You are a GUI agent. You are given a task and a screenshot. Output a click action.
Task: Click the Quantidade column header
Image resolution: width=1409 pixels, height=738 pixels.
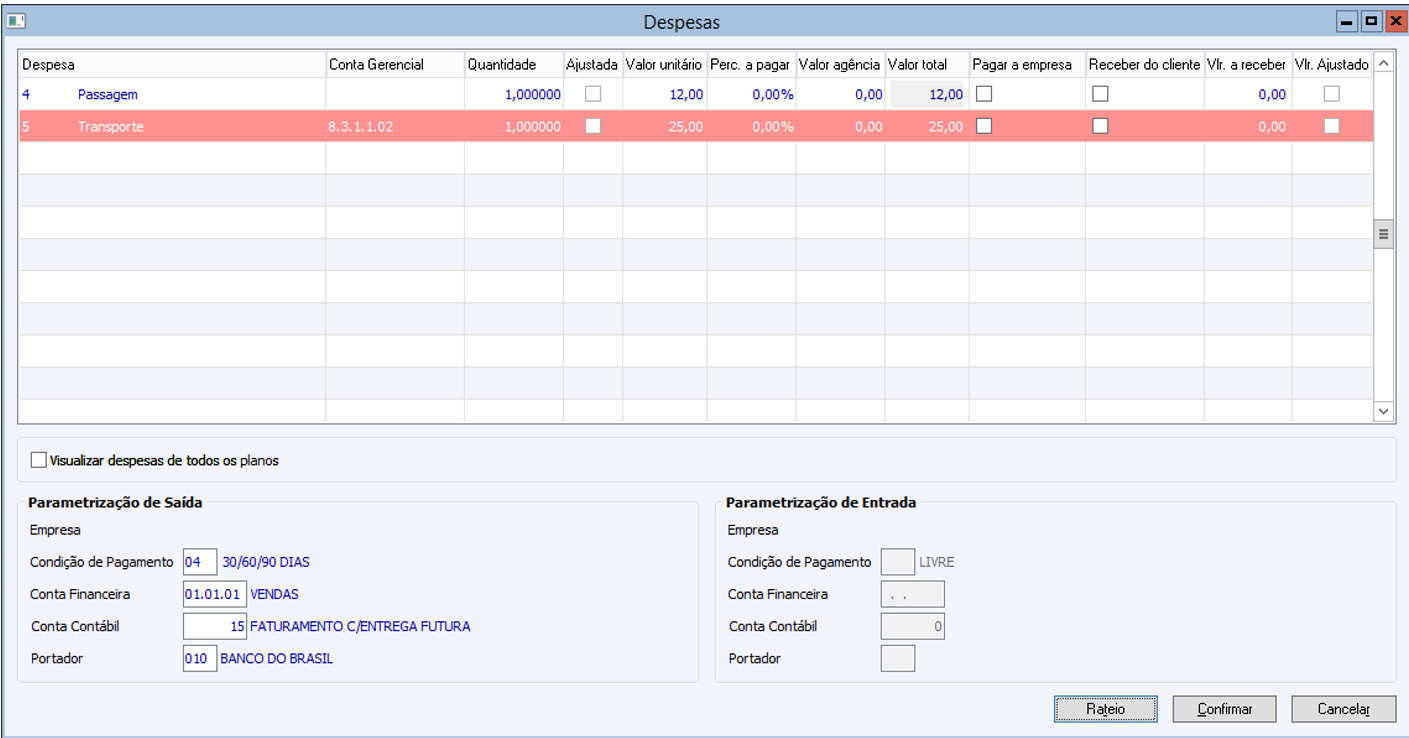pos(513,64)
